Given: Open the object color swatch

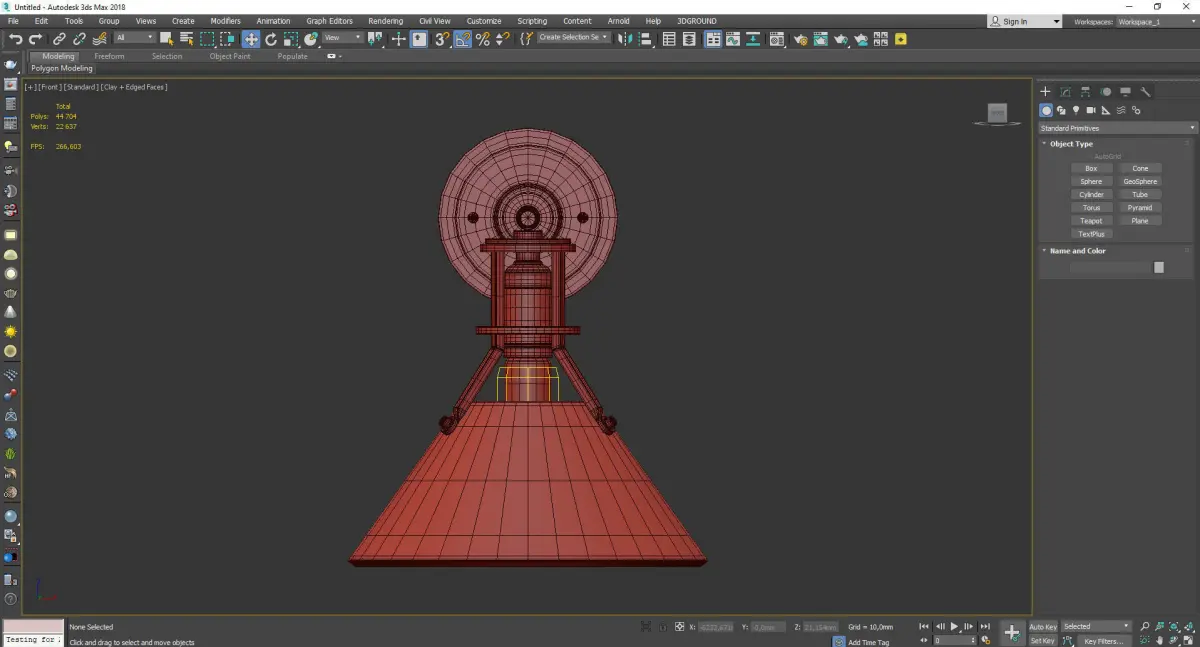Looking at the screenshot, I should [x=1159, y=267].
